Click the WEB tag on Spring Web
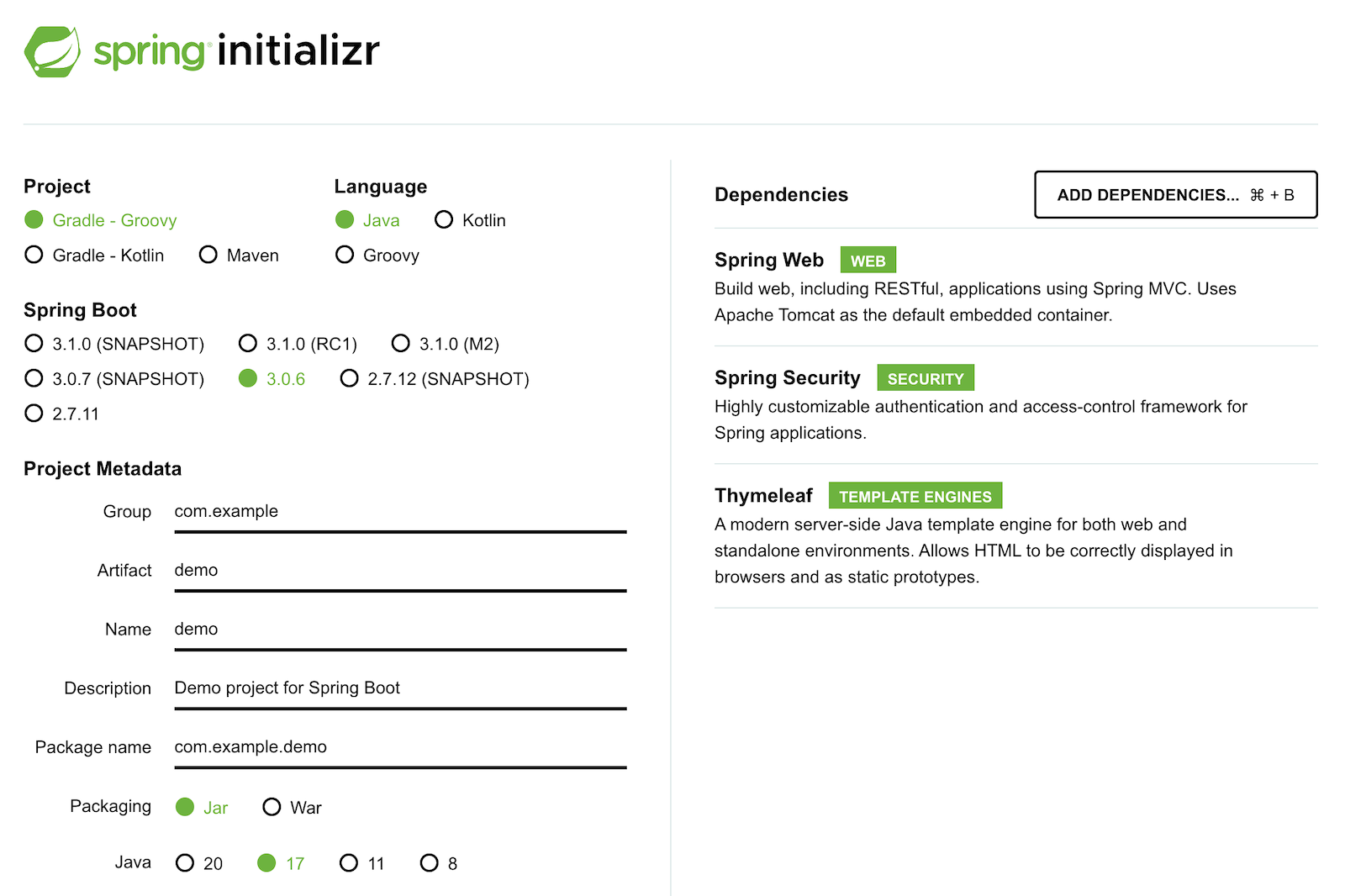This screenshot has height=896, width=1345. pyautogui.click(x=868, y=261)
